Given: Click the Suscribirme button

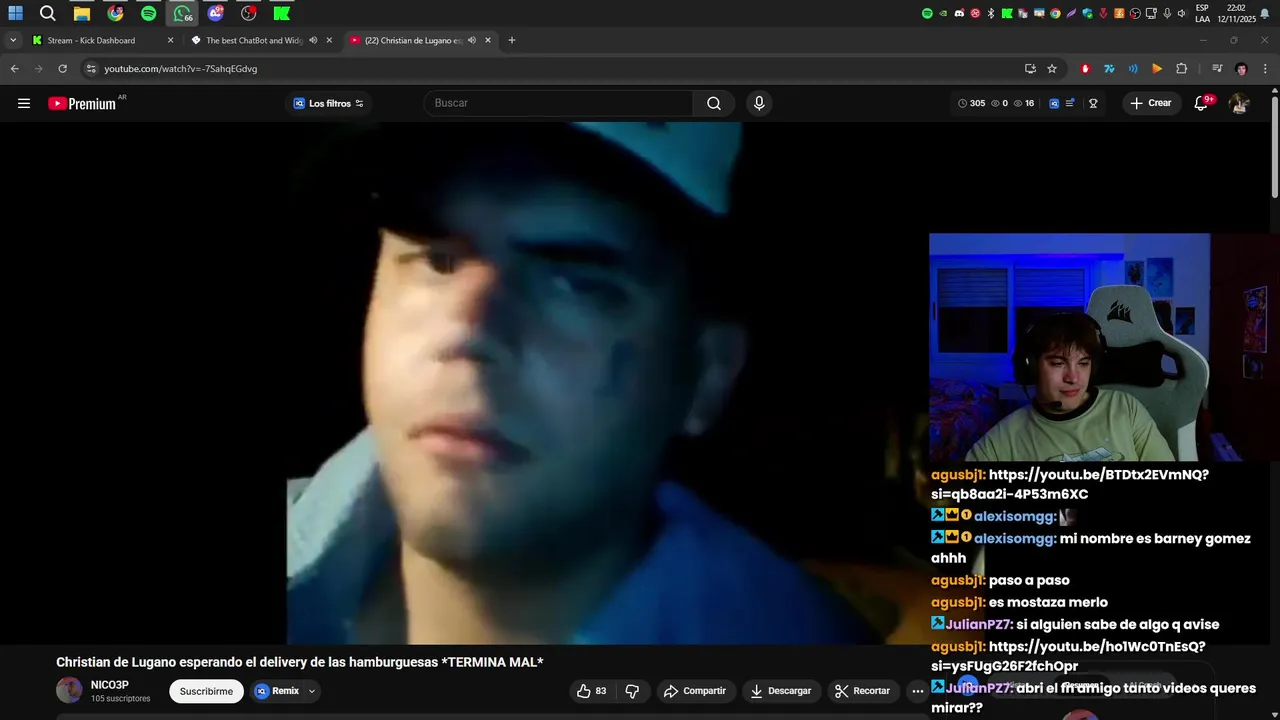Looking at the screenshot, I should (x=206, y=691).
